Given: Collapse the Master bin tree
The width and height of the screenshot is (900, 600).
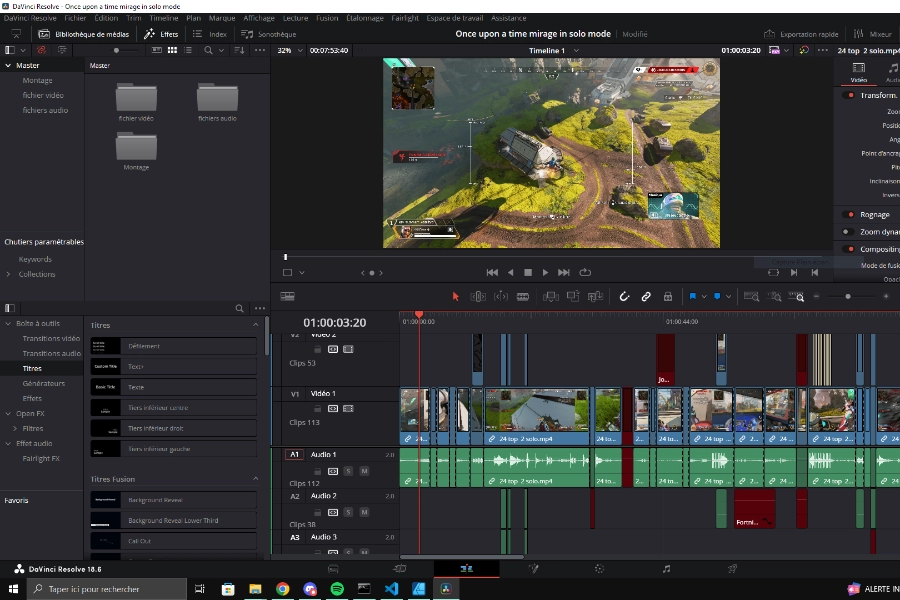Looking at the screenshot, I should tap(8, 65).
